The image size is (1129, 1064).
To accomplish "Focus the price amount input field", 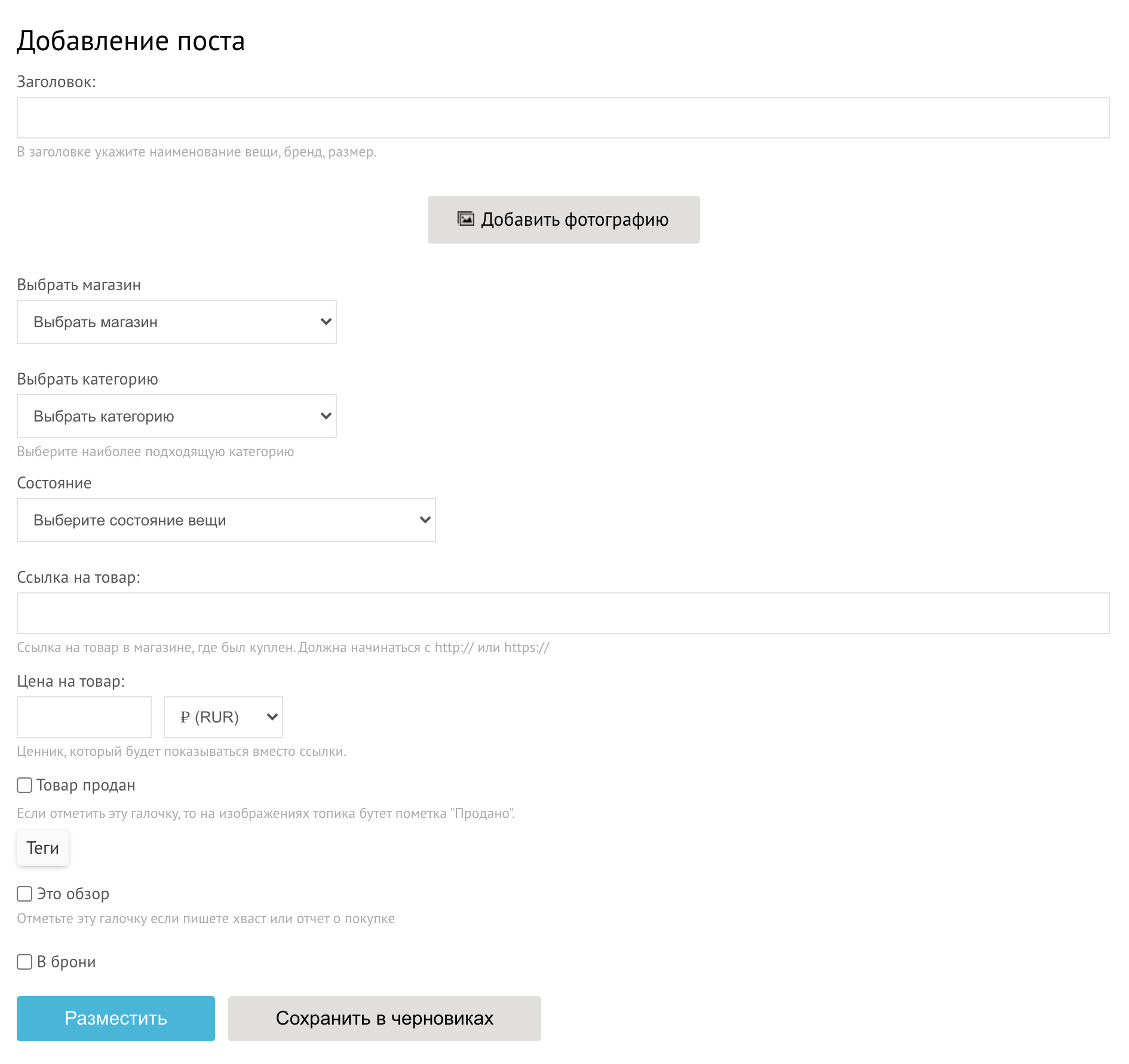I will 84,717.
